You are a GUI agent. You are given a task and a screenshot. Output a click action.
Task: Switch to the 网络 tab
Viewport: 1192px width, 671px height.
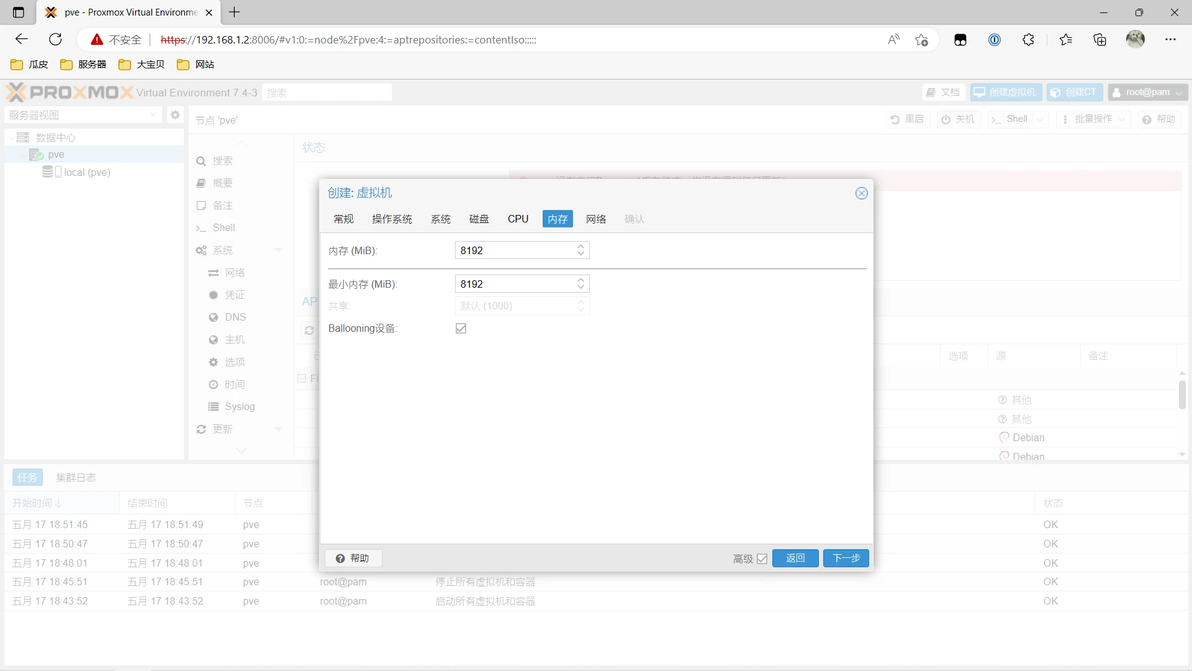(596, 219)
